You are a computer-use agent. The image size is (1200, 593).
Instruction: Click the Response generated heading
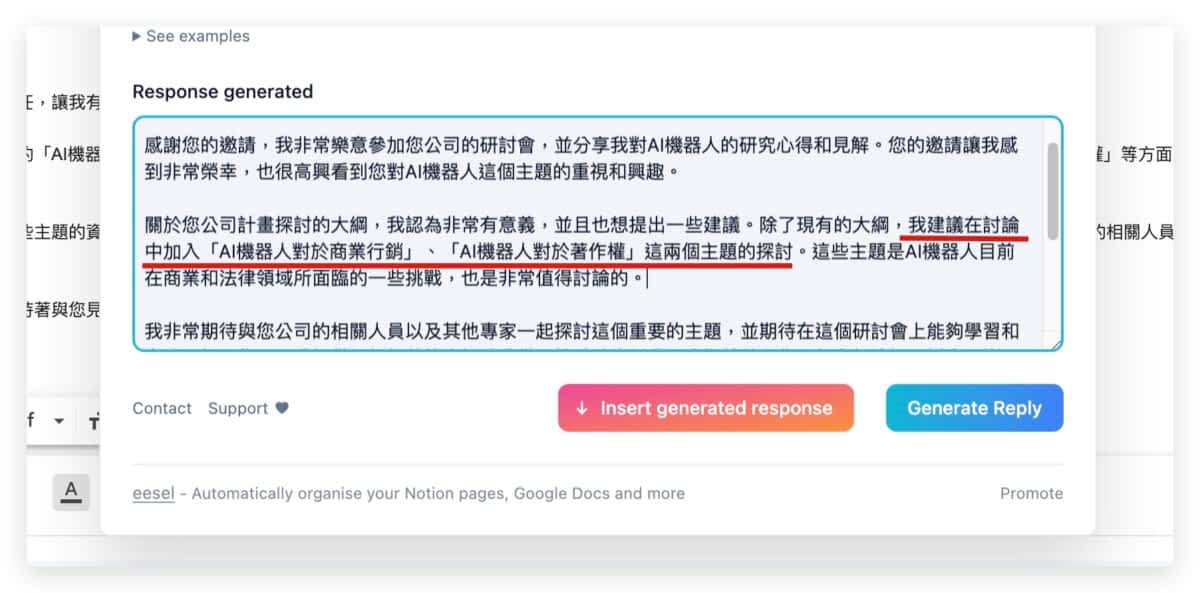223,92
